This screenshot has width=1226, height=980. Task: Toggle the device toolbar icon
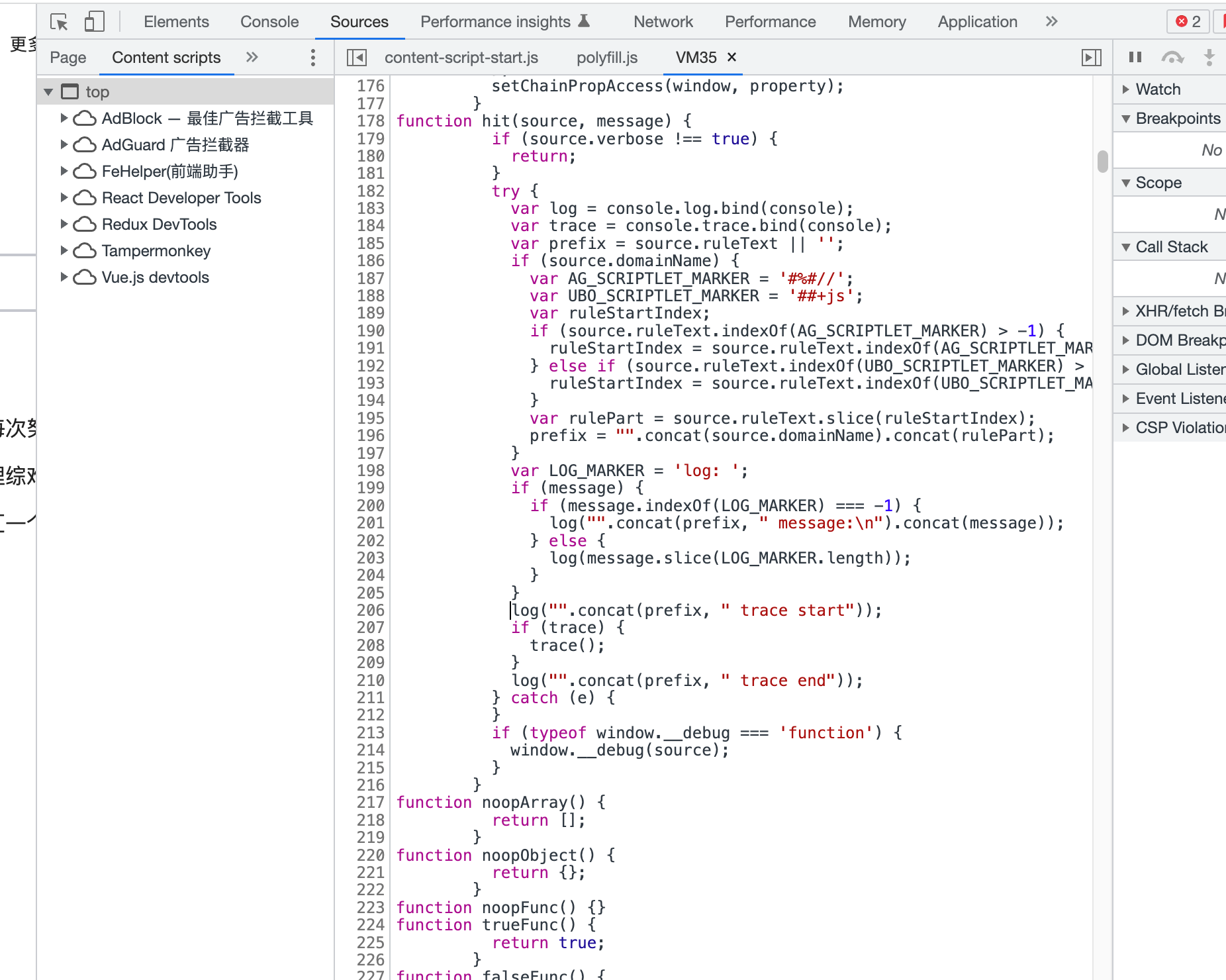tap(94, 22)
